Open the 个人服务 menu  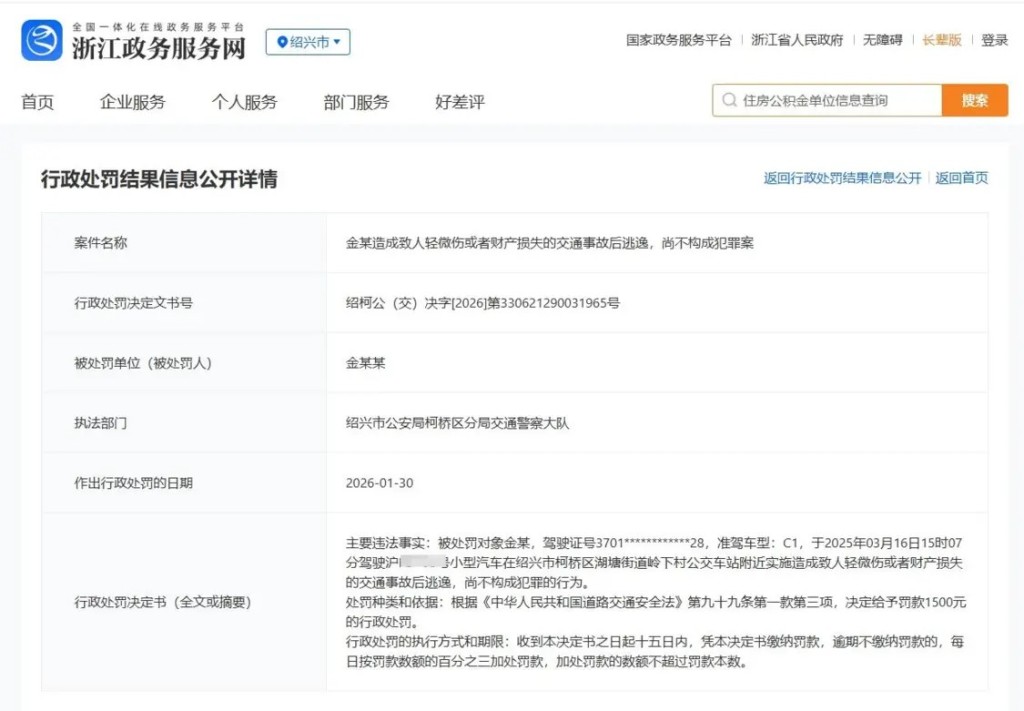tap(245, 101)
